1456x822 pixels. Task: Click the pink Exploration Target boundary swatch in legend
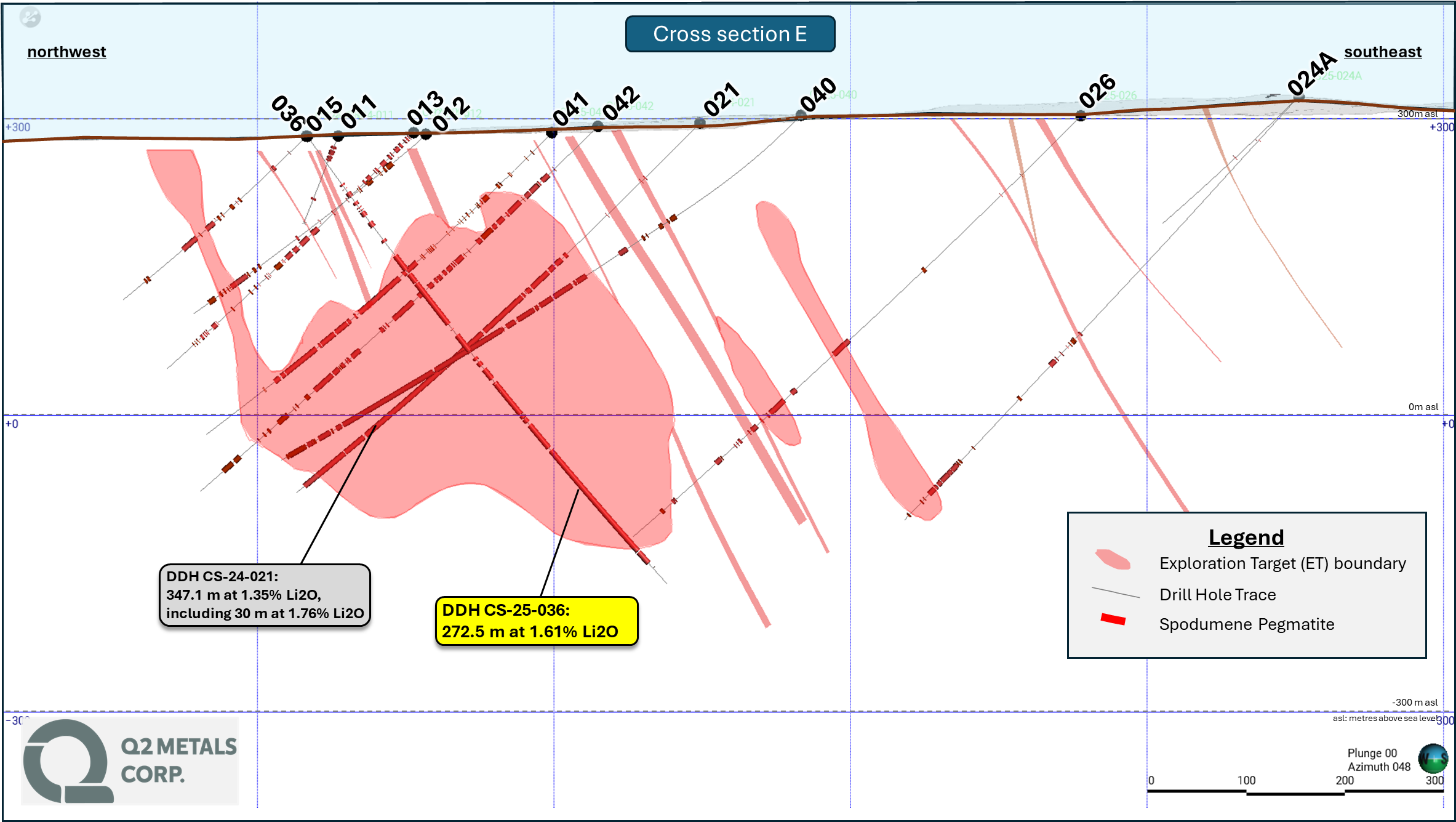tap(1113, 560)
